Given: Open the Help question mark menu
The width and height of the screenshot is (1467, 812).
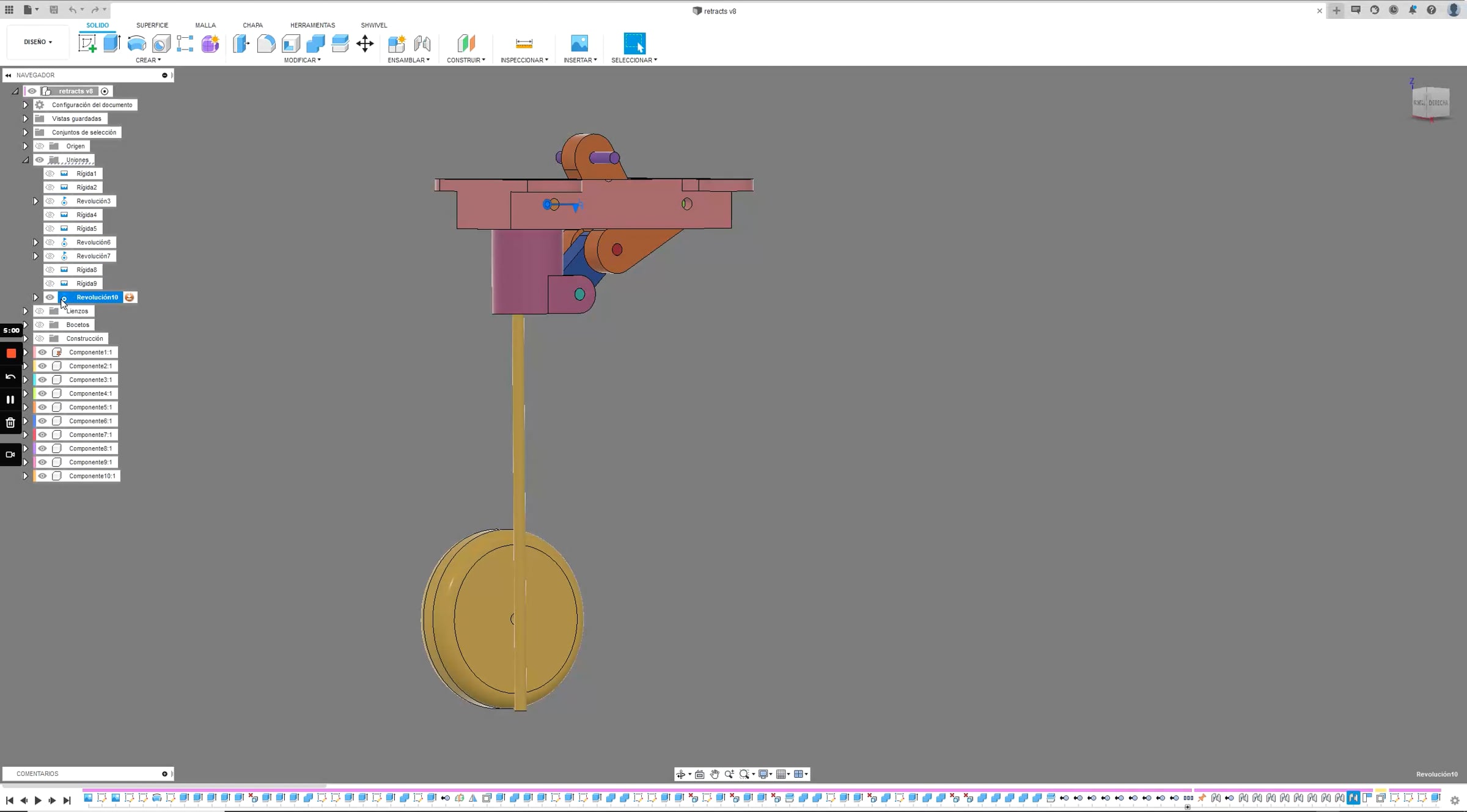Looking at the screenshot, I should (x=1432, y=10).
